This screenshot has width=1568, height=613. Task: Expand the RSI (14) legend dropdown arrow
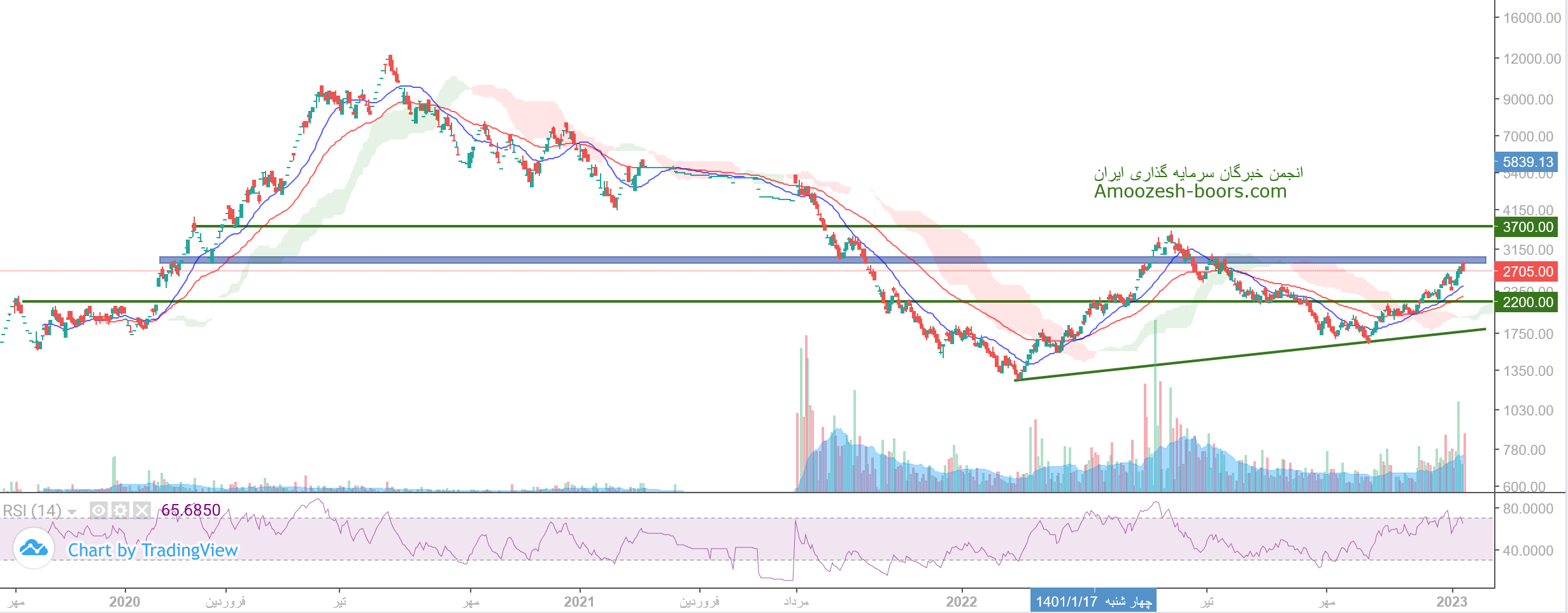(x=72, y=512)
